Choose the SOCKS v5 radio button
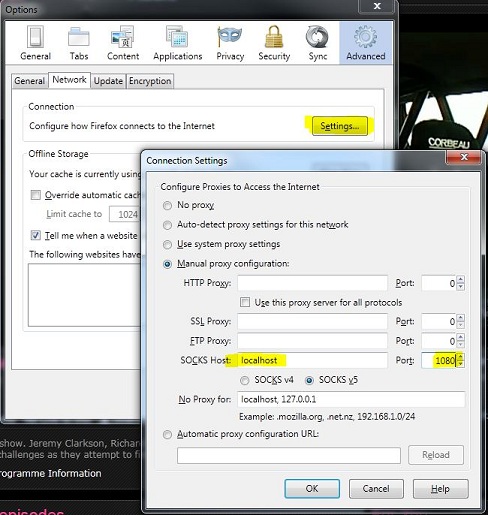 coord(309,380)
